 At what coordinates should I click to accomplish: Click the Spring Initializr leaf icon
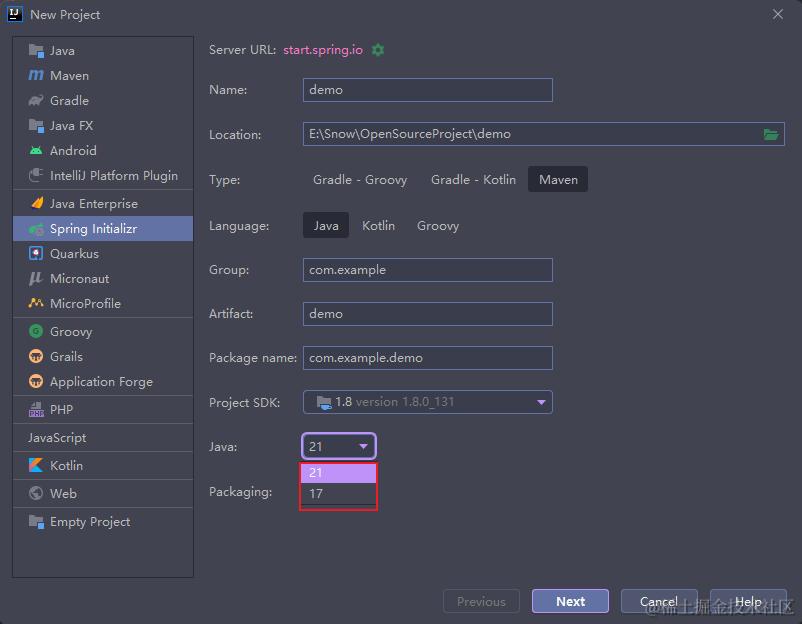click(36, 229)
